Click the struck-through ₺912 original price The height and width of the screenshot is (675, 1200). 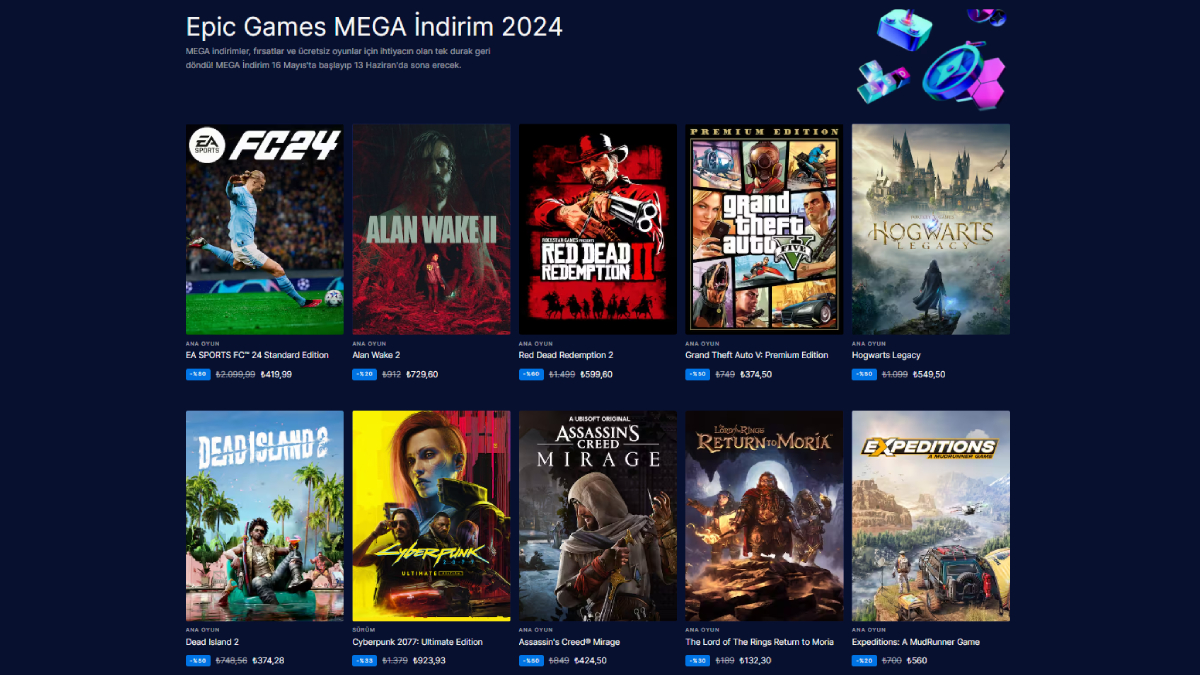[x=392, y=375]
